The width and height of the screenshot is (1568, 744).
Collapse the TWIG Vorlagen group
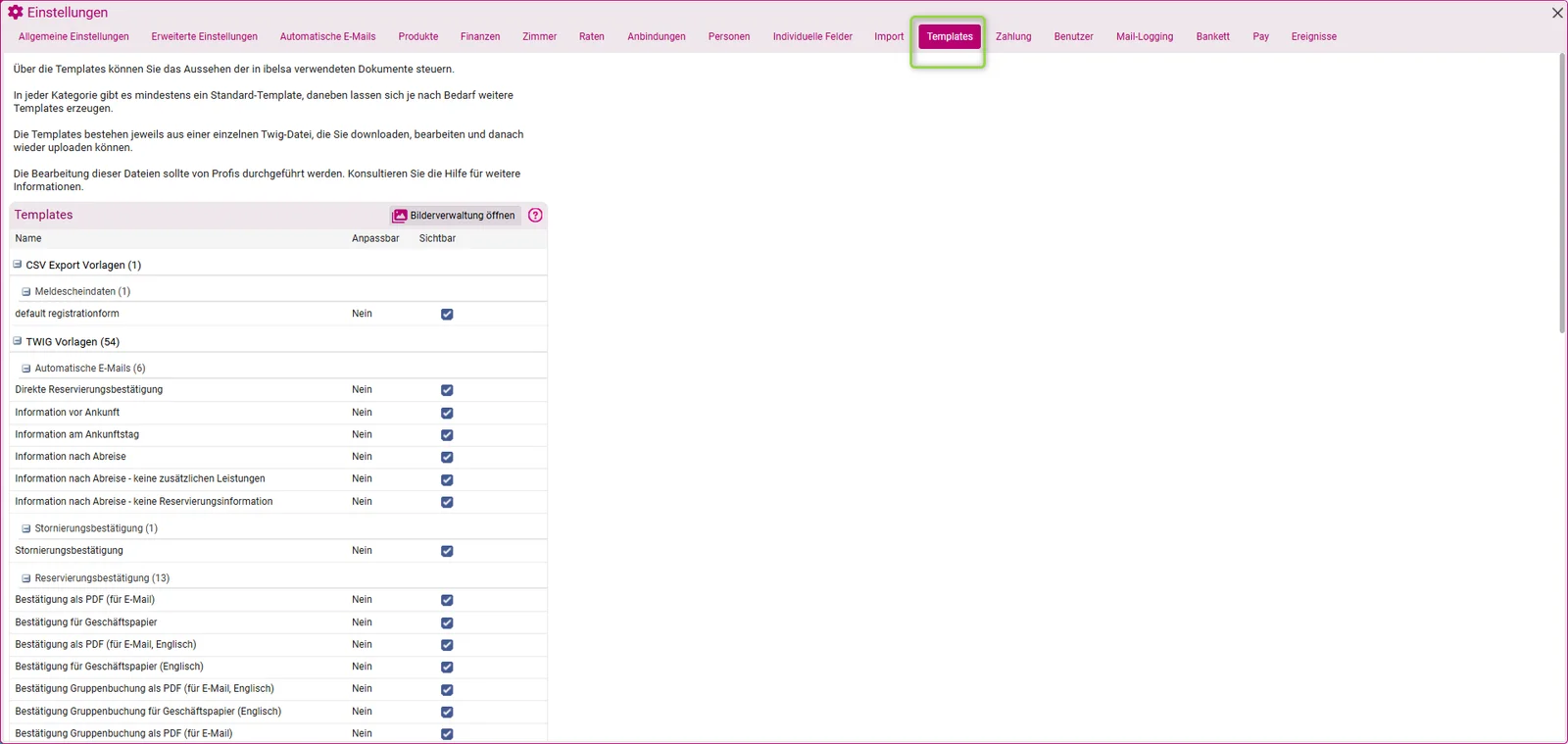18,341
